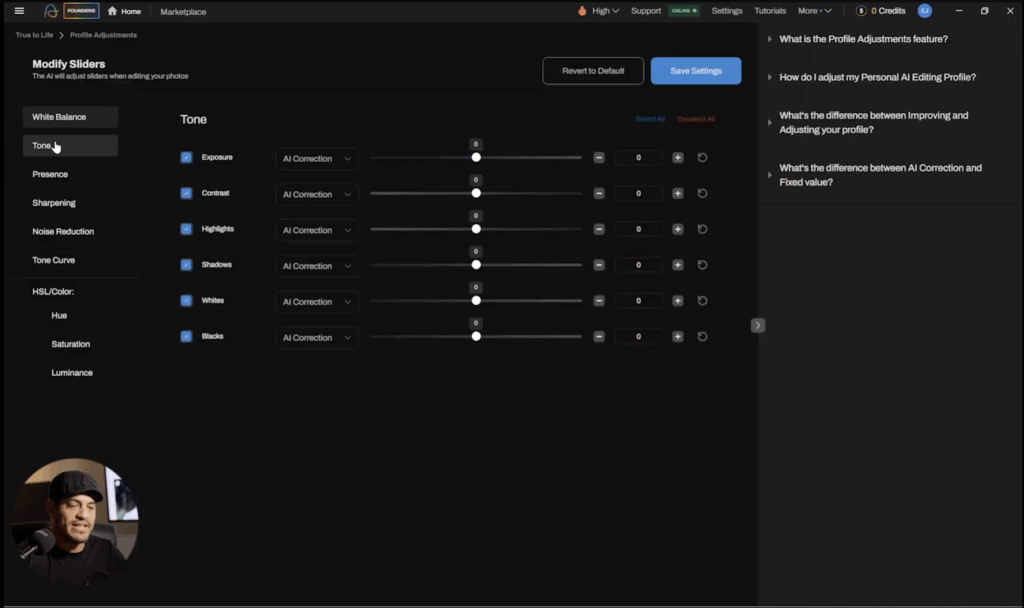Click the flame priority icon beside High

(582, 11)
